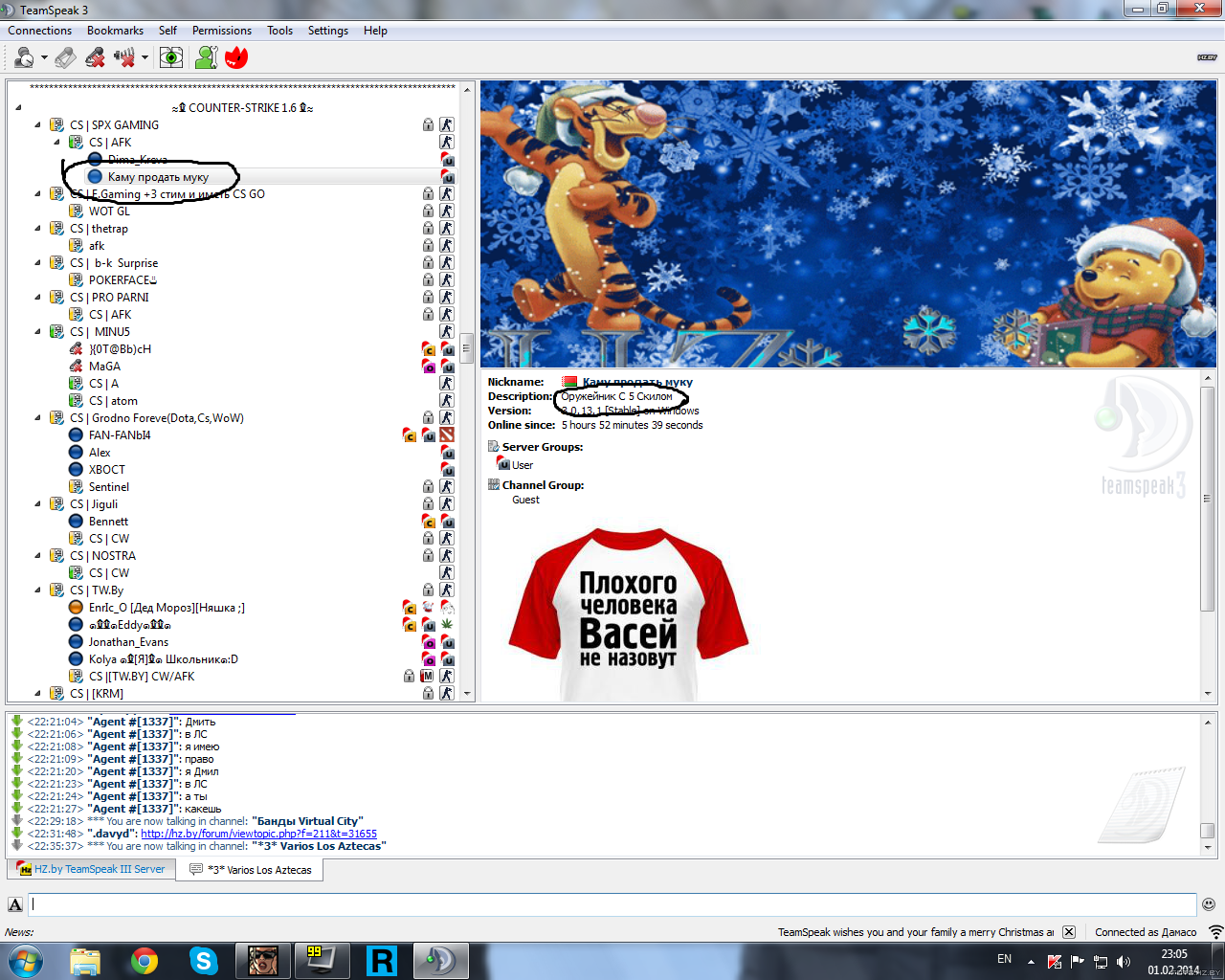Image resolution: width=1225 pixels, height=980 pixels.
Task: Open the Self menu
Action: tap(167, 31)
